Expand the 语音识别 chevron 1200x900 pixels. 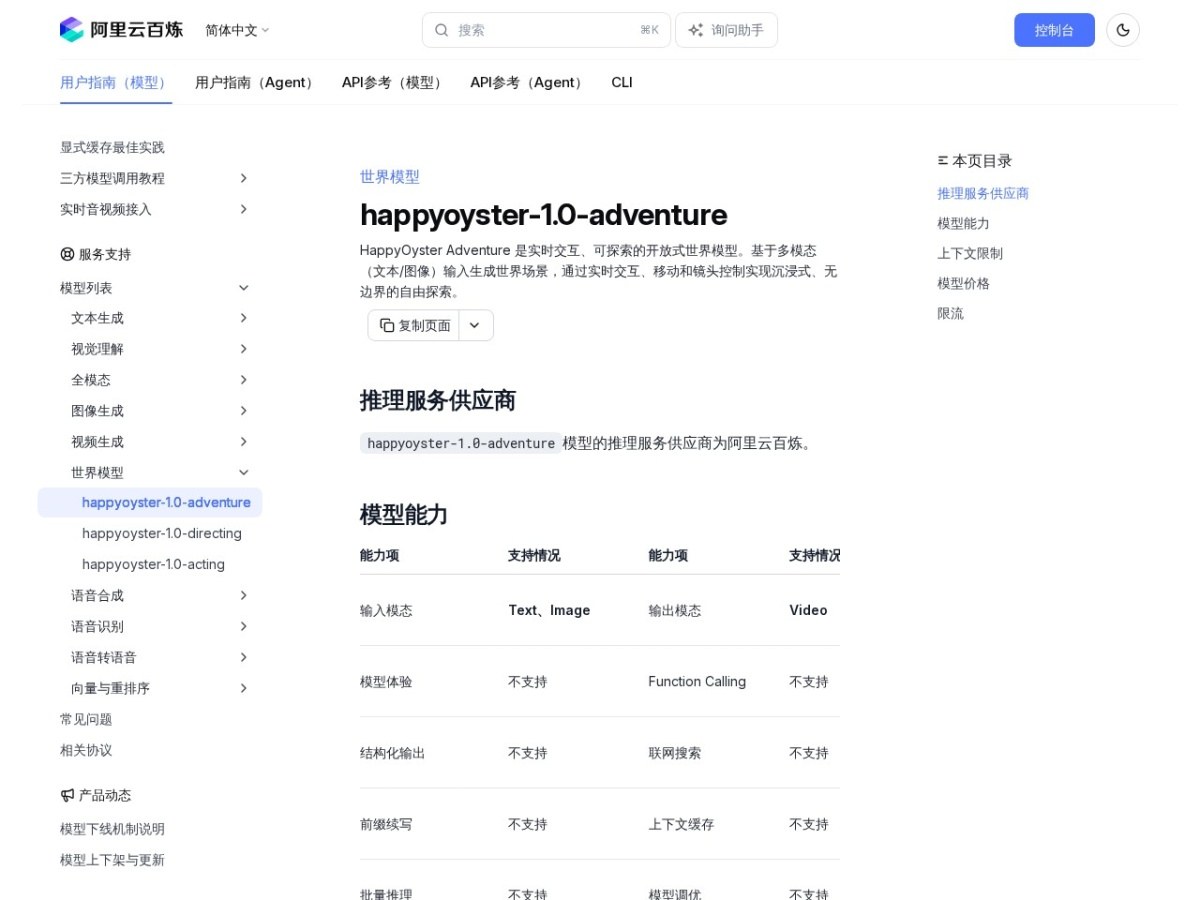243,626
